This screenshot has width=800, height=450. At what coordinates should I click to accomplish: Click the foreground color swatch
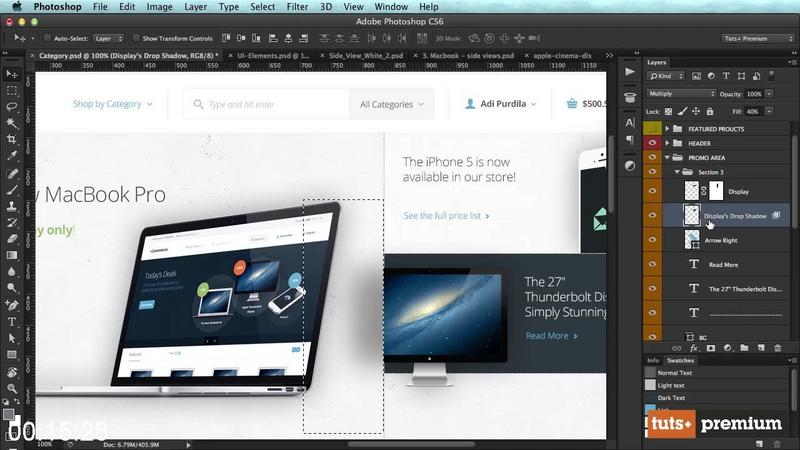coord(8,414)
